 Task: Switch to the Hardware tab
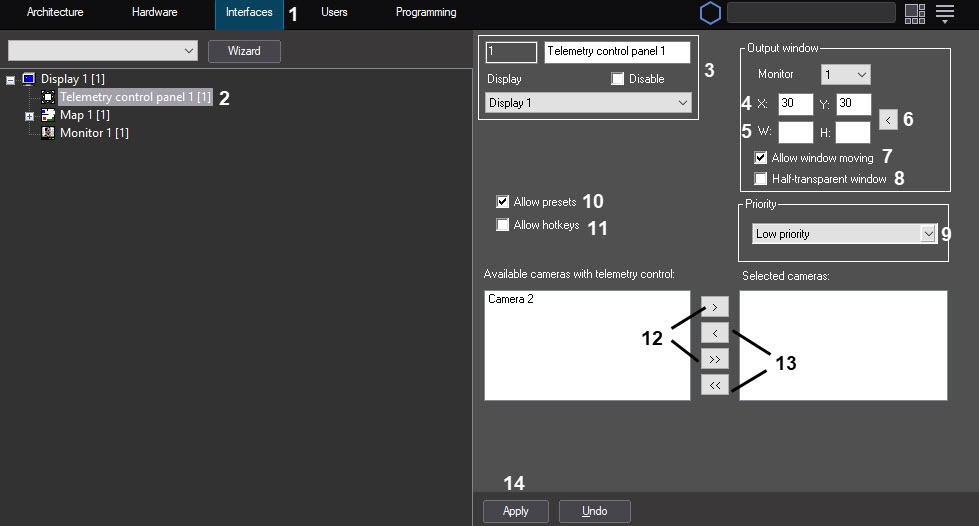154,12
